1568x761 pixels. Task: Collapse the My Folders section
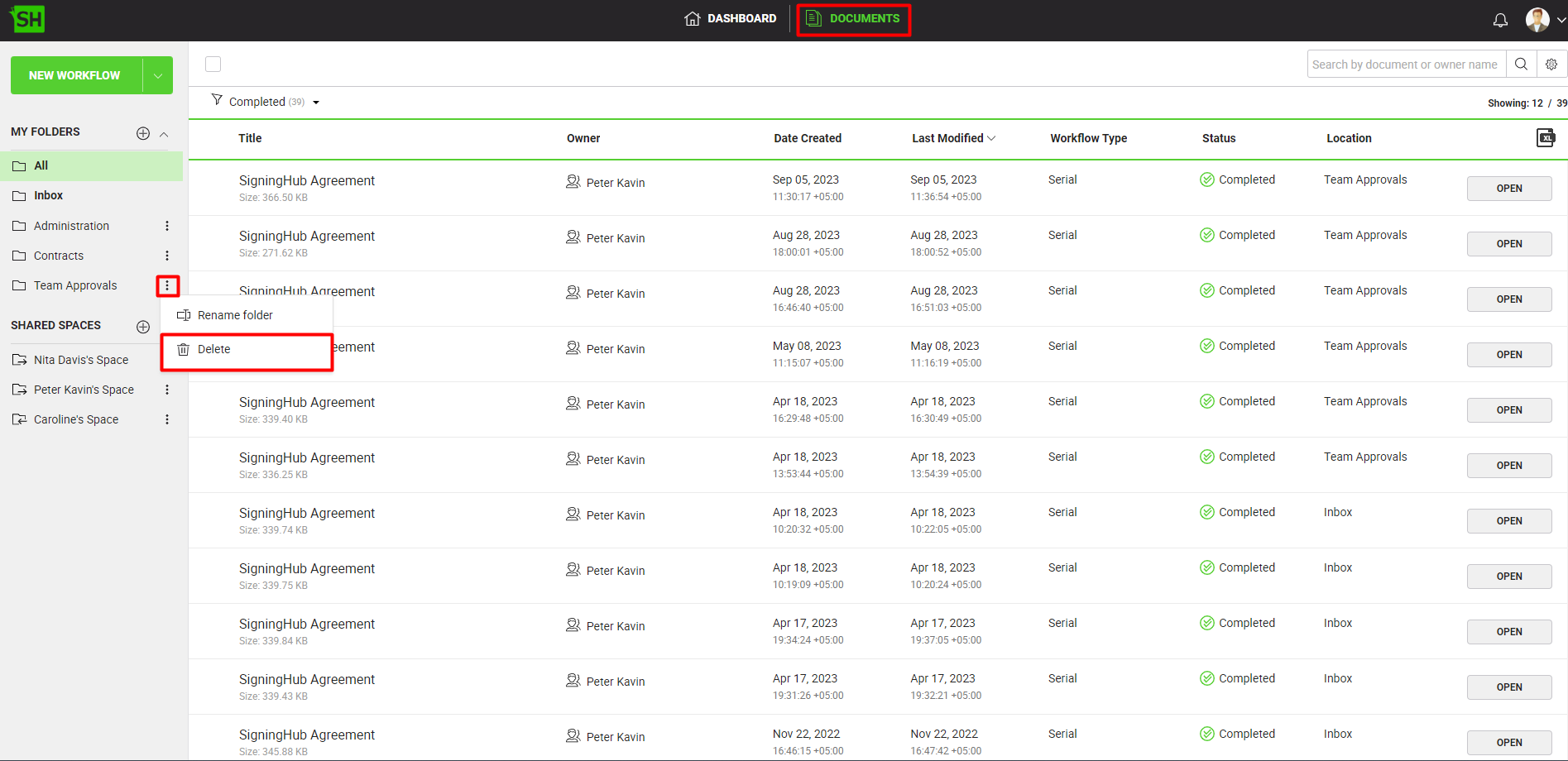pyautogui.click(x=164, y=134)
